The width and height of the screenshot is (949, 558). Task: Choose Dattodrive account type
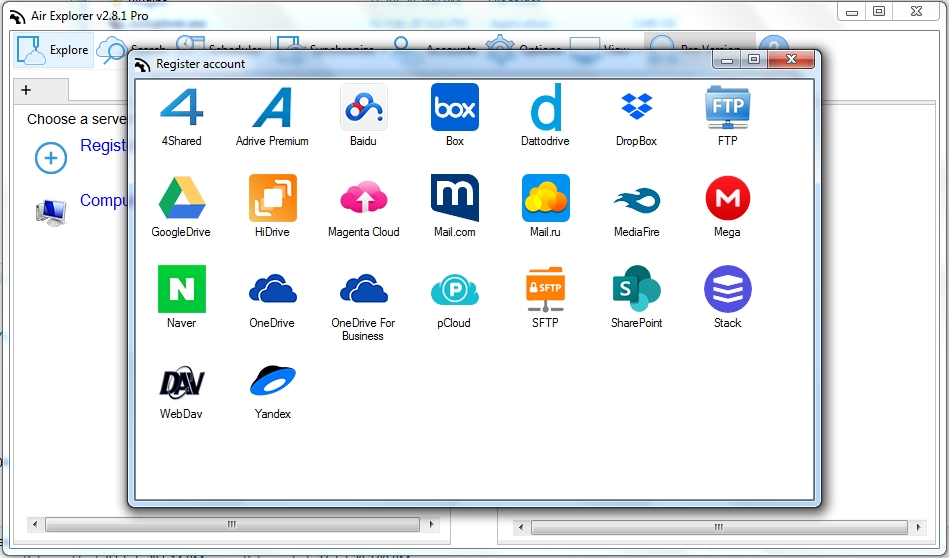[545, 107]
